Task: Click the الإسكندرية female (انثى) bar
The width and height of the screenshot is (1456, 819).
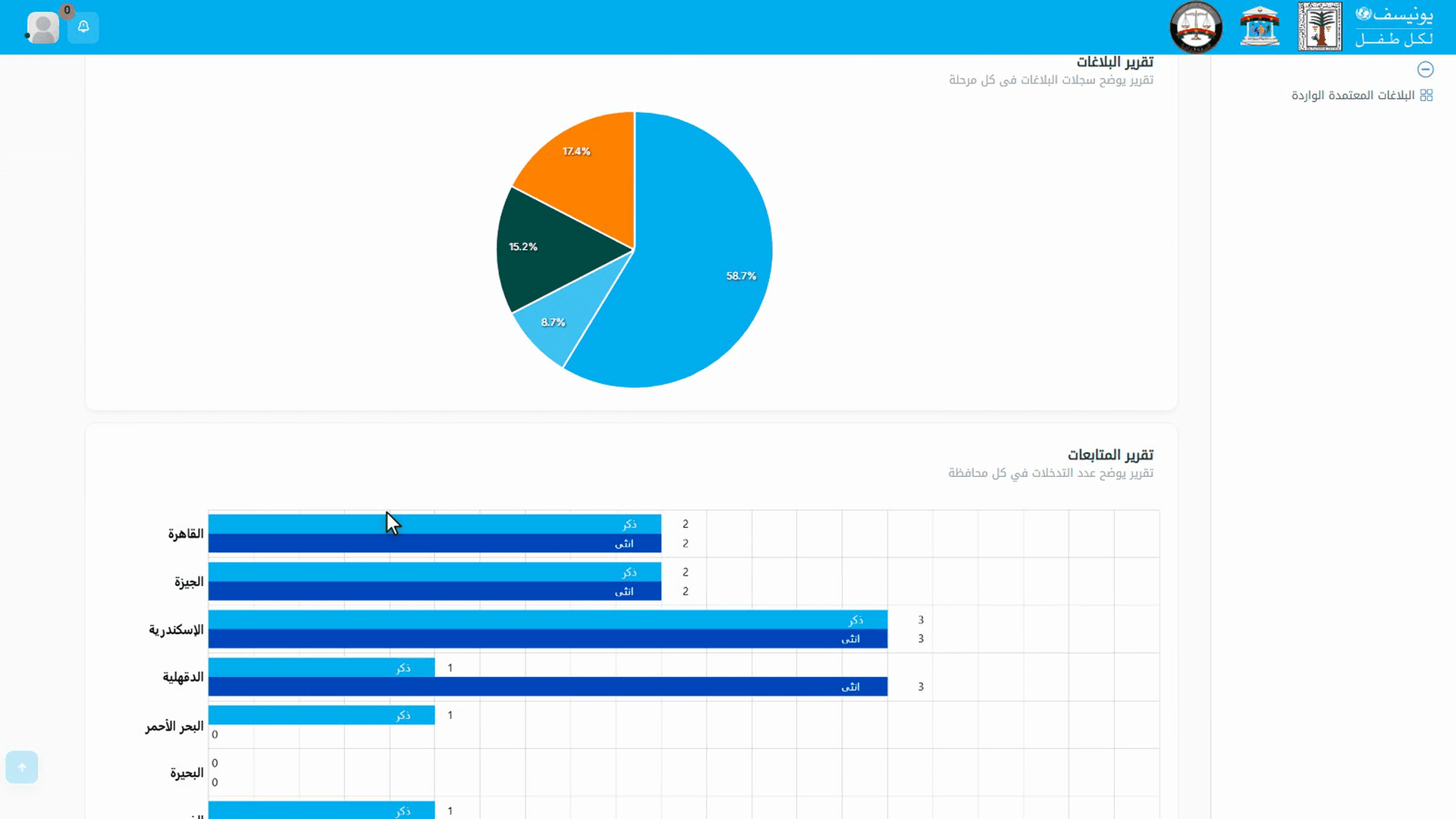Action: (x=548, y=639)
